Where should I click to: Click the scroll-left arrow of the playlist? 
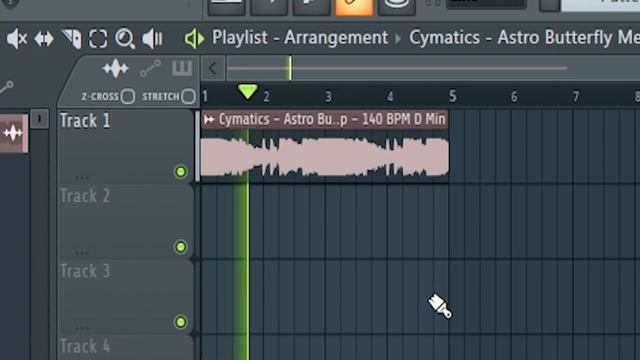click(212, 69)
